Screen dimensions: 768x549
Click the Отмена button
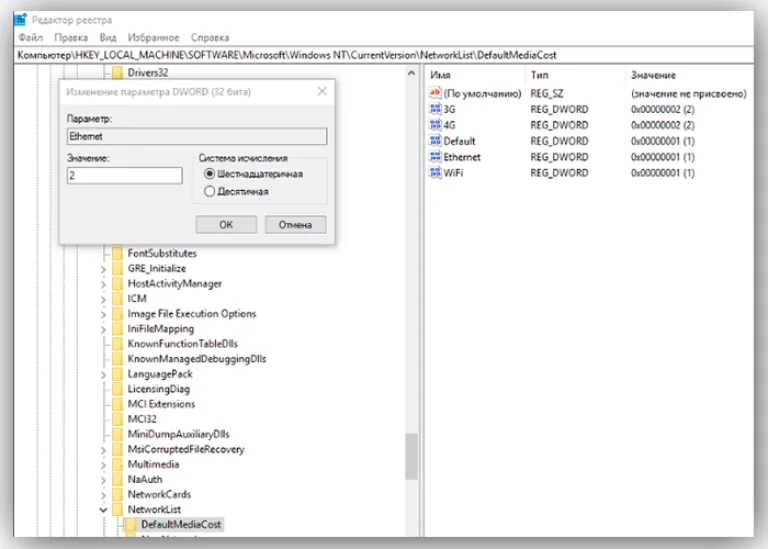tap(295, 225)
